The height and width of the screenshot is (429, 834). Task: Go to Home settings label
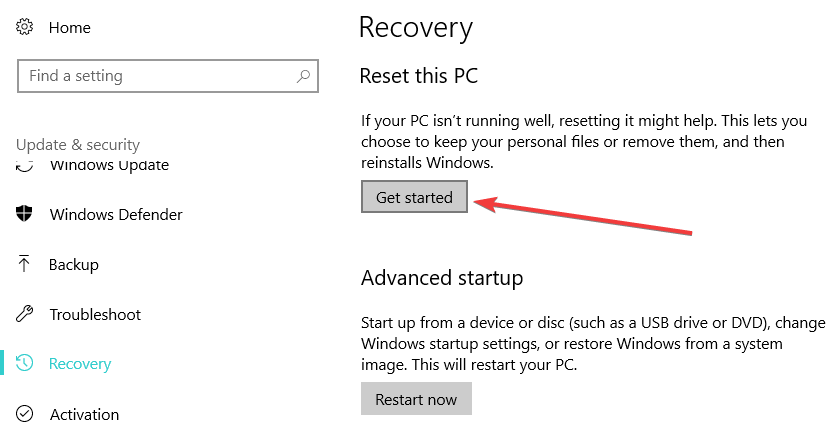click(70, 29)
